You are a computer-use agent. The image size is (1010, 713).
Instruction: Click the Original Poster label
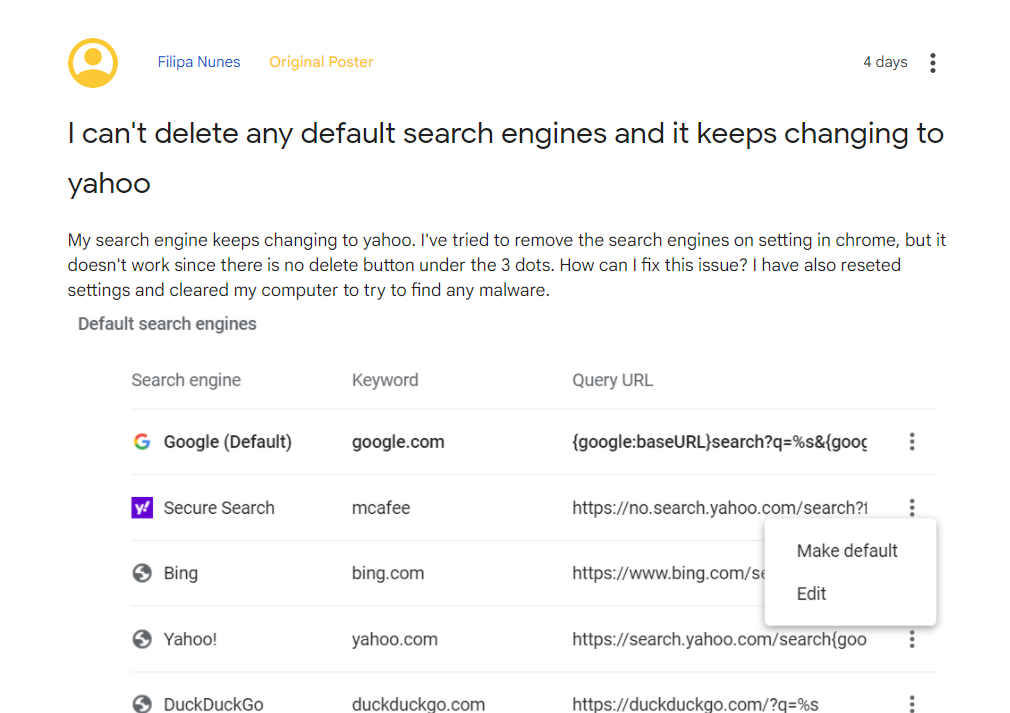321,62
